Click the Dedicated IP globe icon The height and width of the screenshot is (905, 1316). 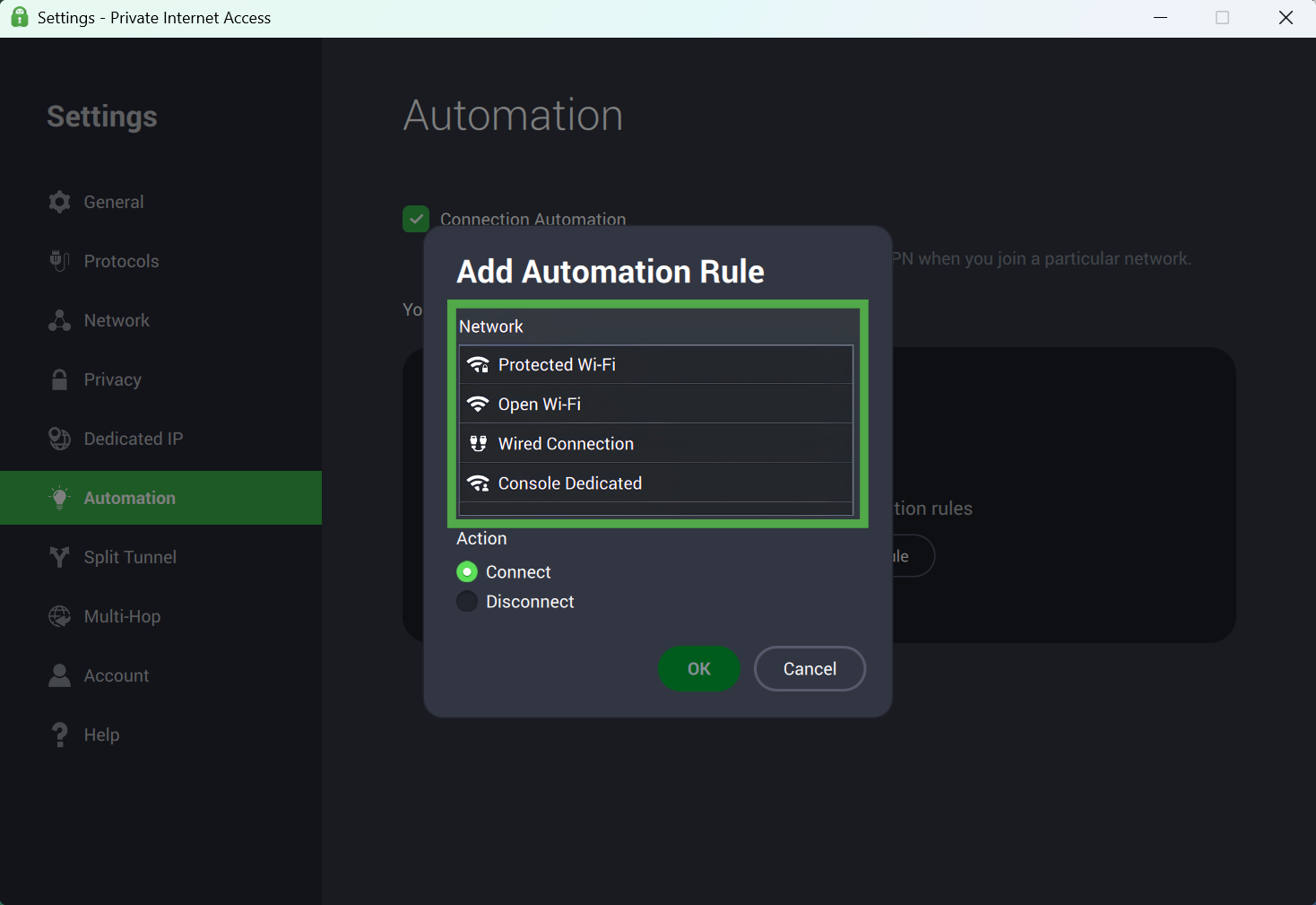[x=59, y=439]
